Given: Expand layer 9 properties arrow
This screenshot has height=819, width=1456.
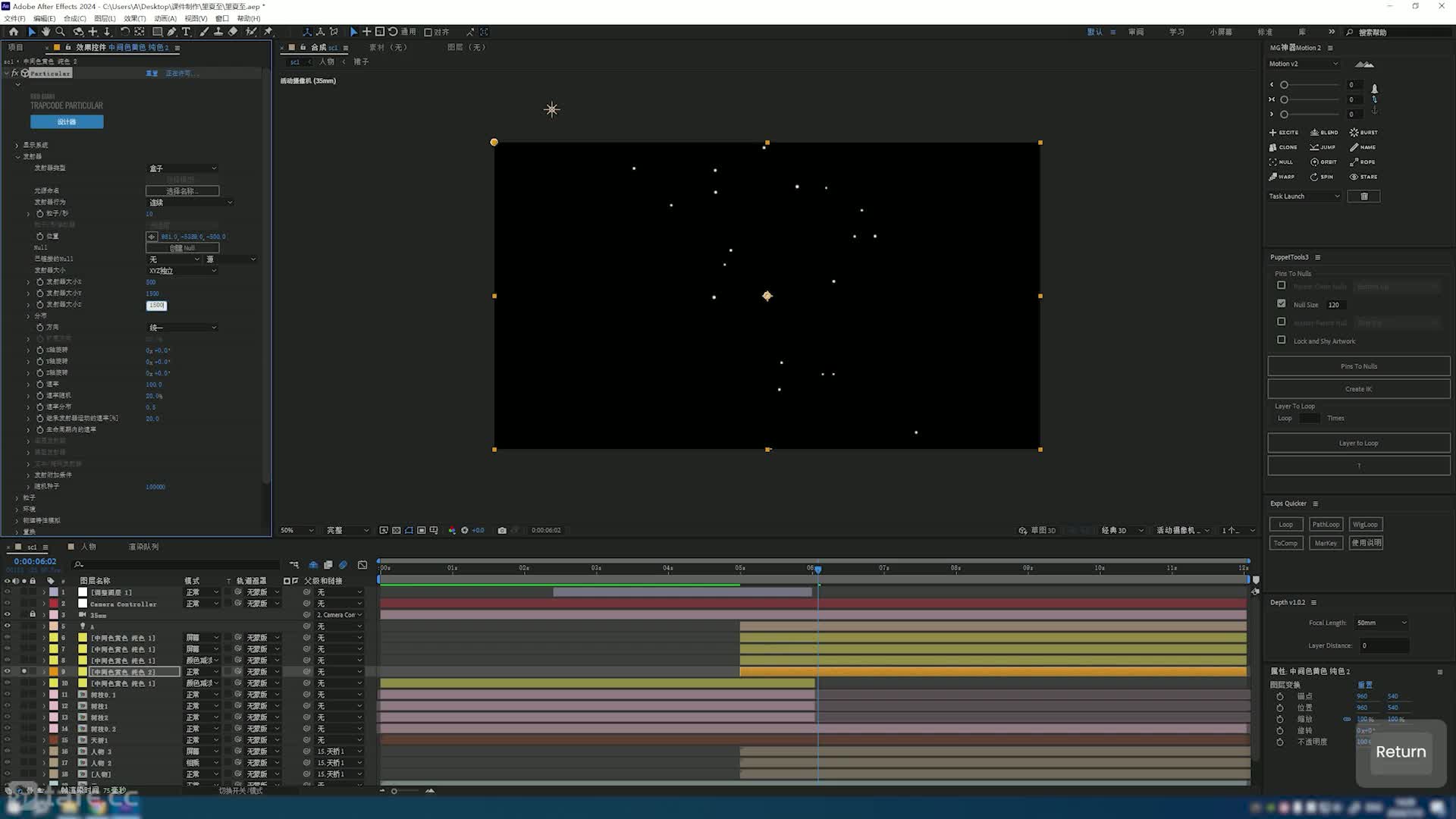Looking at the screenshot, I should point(44,672).
